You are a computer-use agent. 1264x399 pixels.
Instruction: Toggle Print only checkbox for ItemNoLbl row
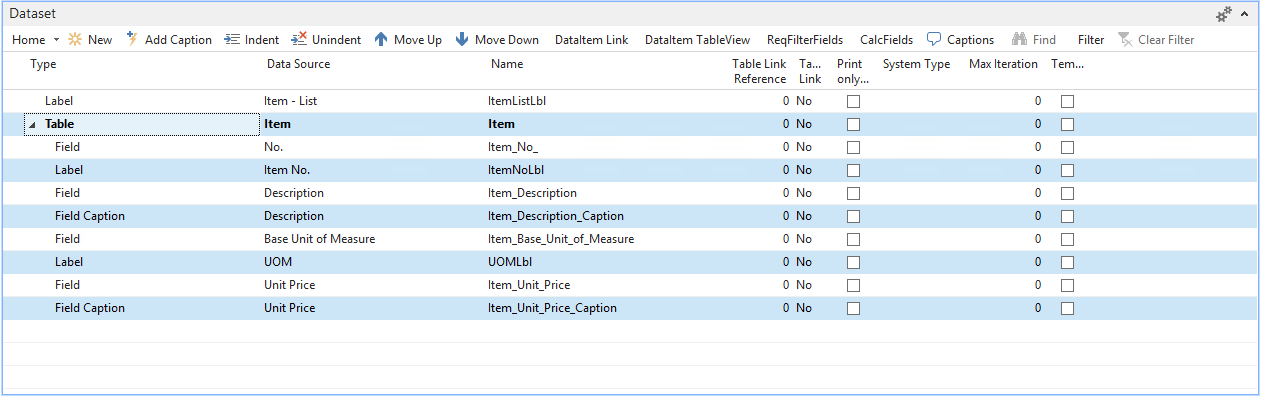coord(853,170)
